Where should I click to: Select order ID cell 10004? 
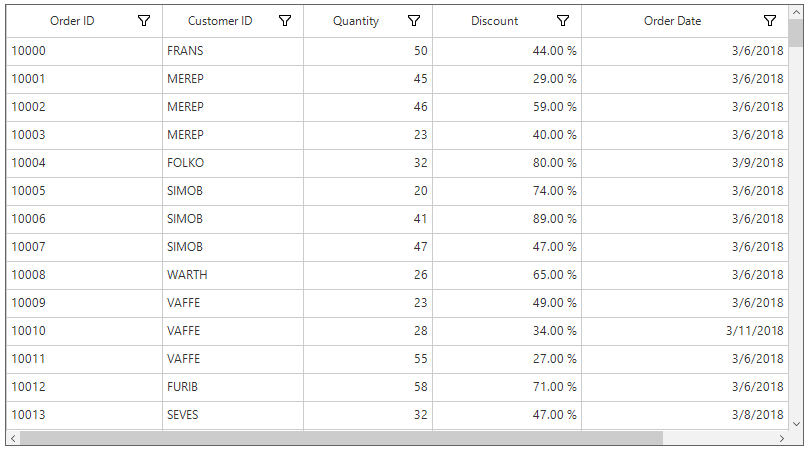(84, 163)
